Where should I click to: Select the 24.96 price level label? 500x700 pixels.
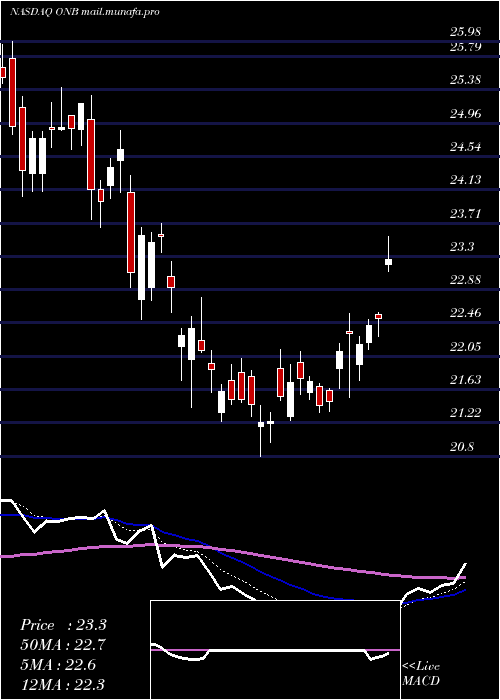click(x=466, y=113)
